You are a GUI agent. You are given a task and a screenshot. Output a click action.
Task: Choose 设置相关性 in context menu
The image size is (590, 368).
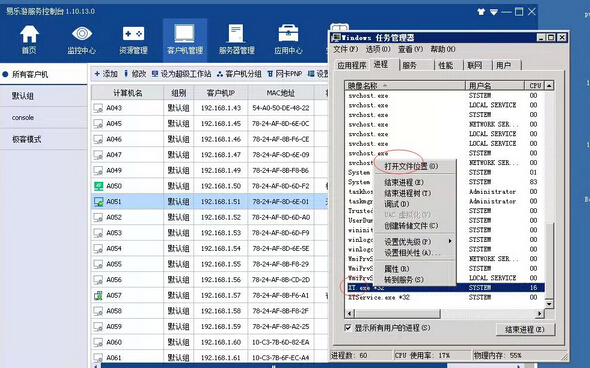(414, 253)
